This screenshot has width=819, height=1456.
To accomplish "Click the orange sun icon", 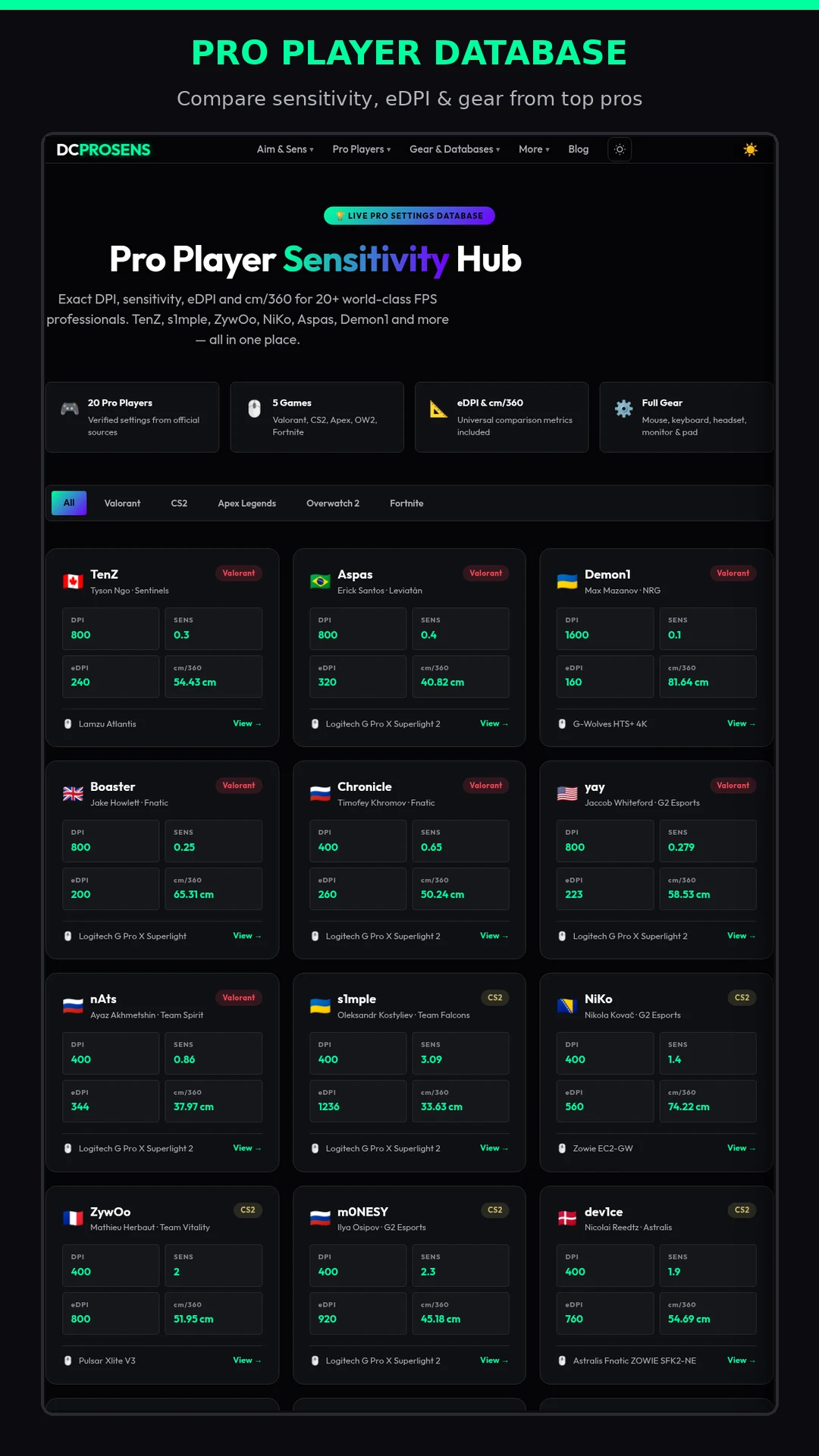I will click(751, 149).
